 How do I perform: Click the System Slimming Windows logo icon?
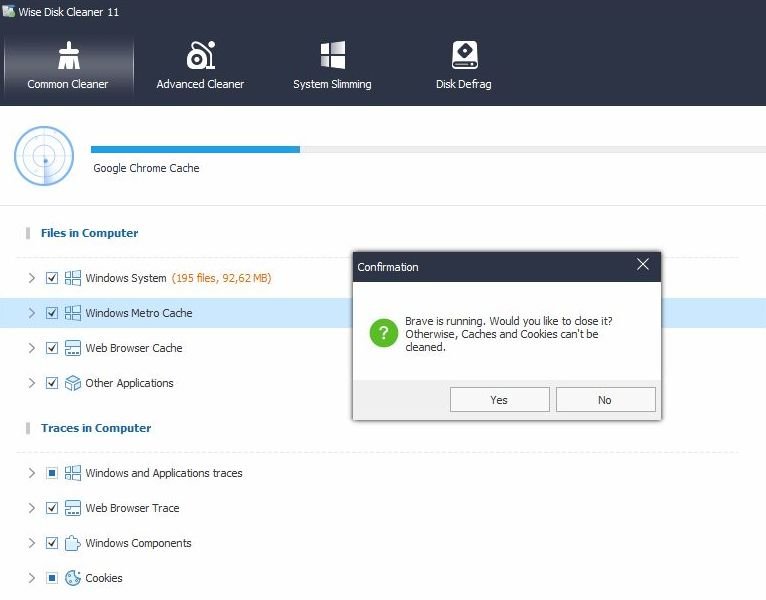333,55
